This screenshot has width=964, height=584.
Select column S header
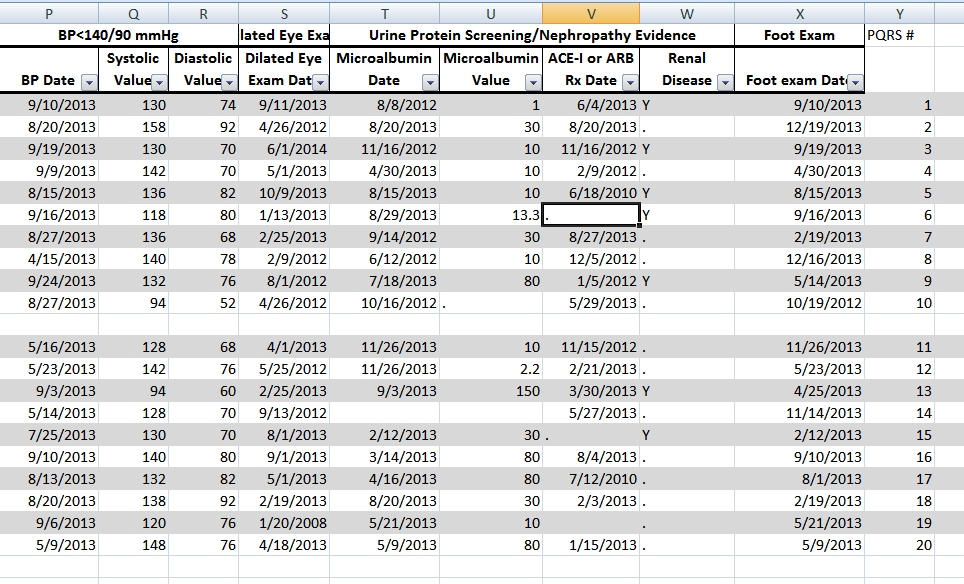[284, 14]
